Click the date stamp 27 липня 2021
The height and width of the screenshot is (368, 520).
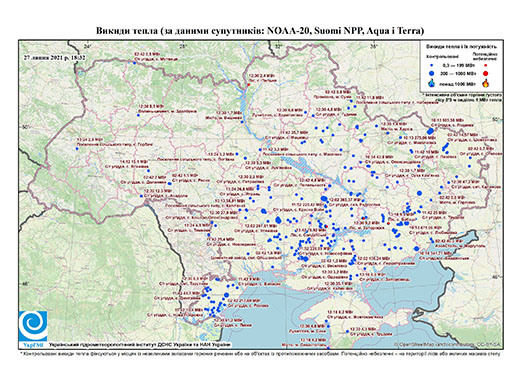[55, 57]
